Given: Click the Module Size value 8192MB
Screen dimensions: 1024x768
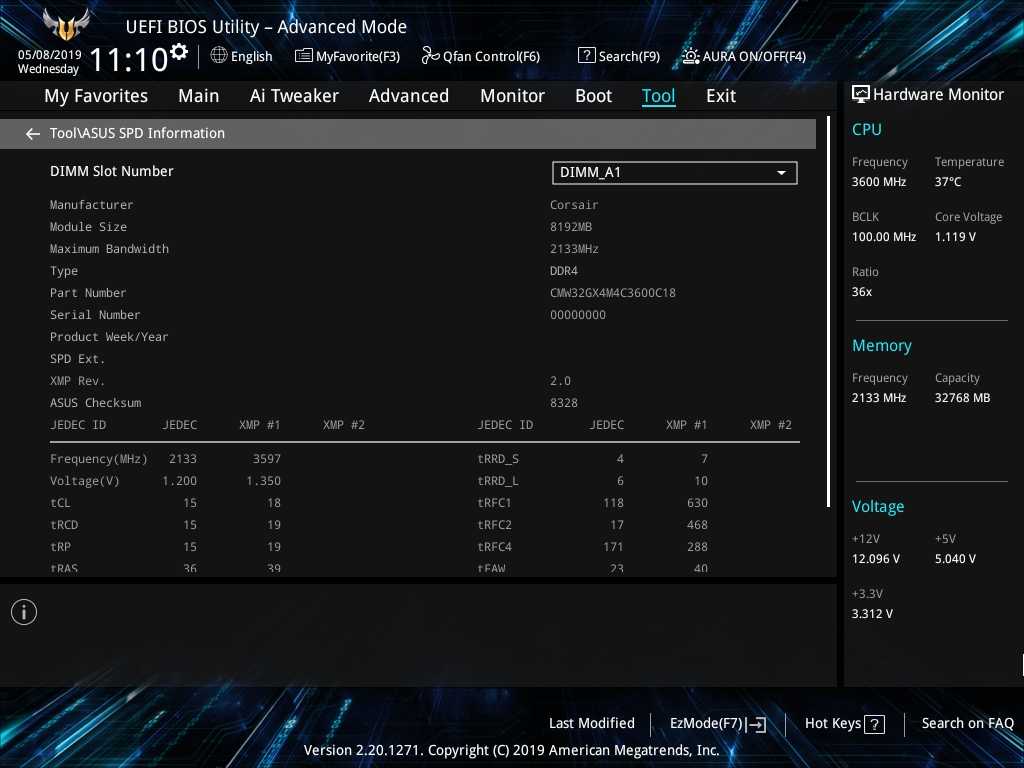Looking at the screenshot, I should point(571,227).
